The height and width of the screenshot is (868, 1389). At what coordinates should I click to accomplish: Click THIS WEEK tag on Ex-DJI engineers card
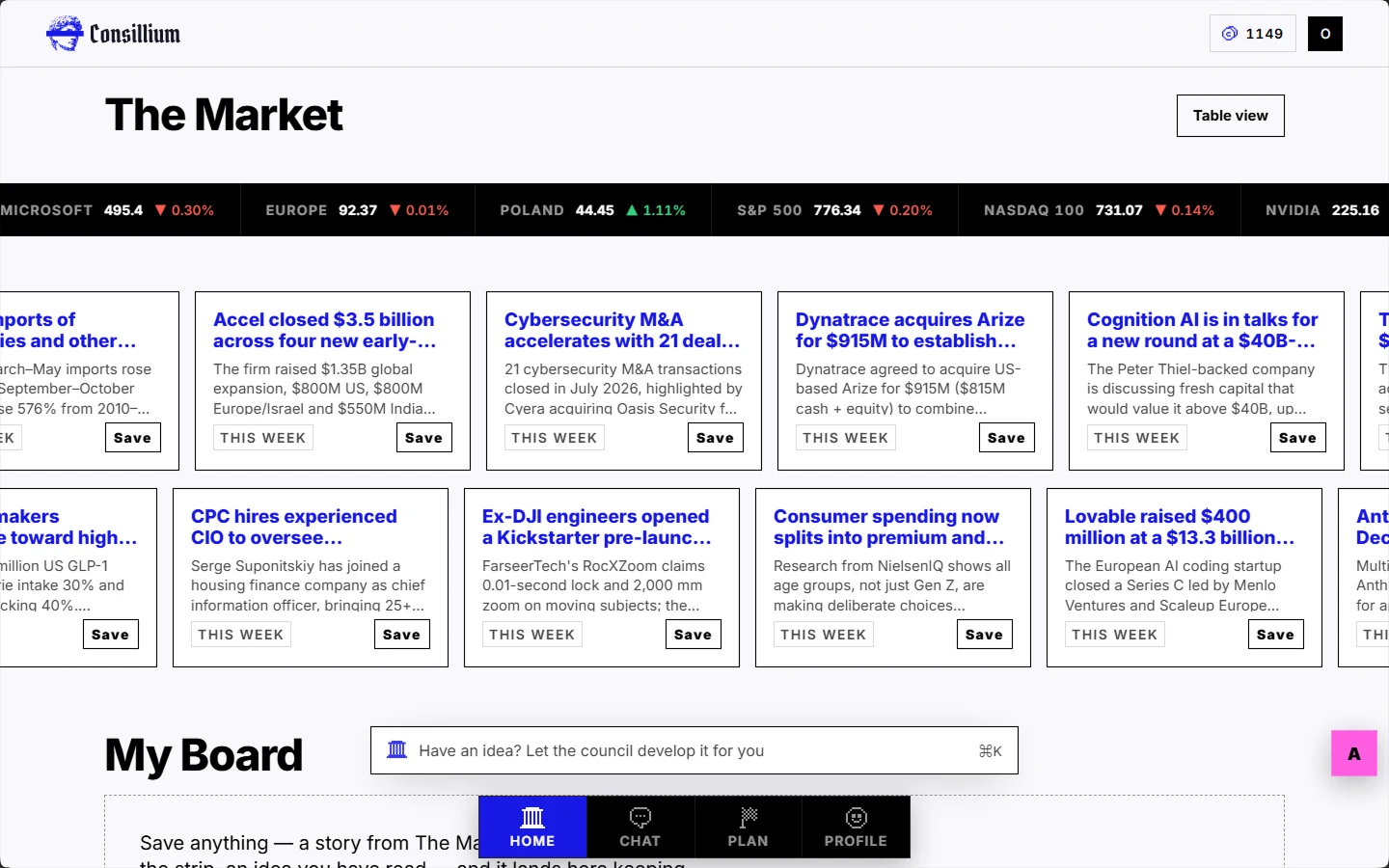pos(531,635)
